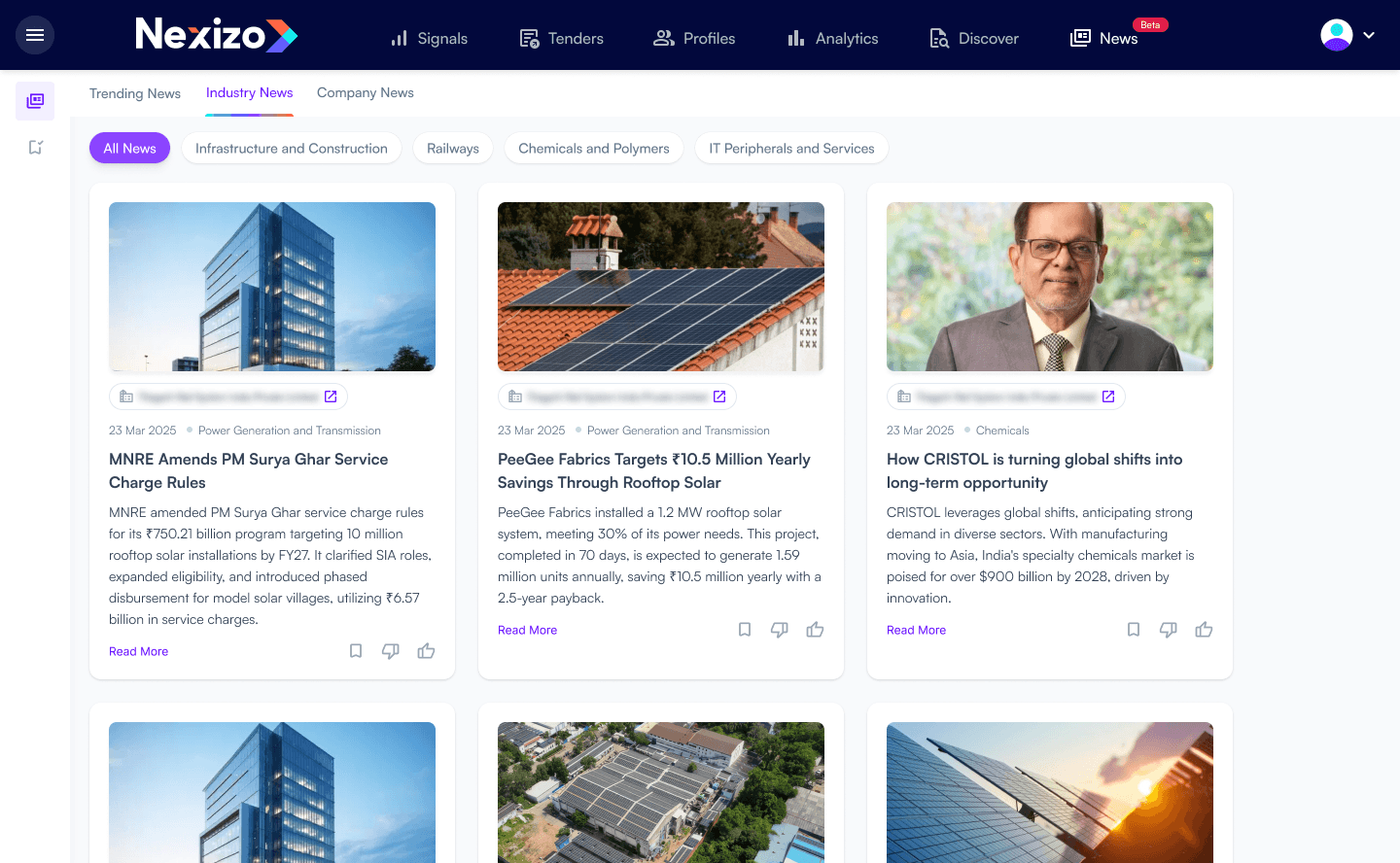The image size is (1400, 863).
Task: Click the Nexizo logo
Action: click(216, 35)
